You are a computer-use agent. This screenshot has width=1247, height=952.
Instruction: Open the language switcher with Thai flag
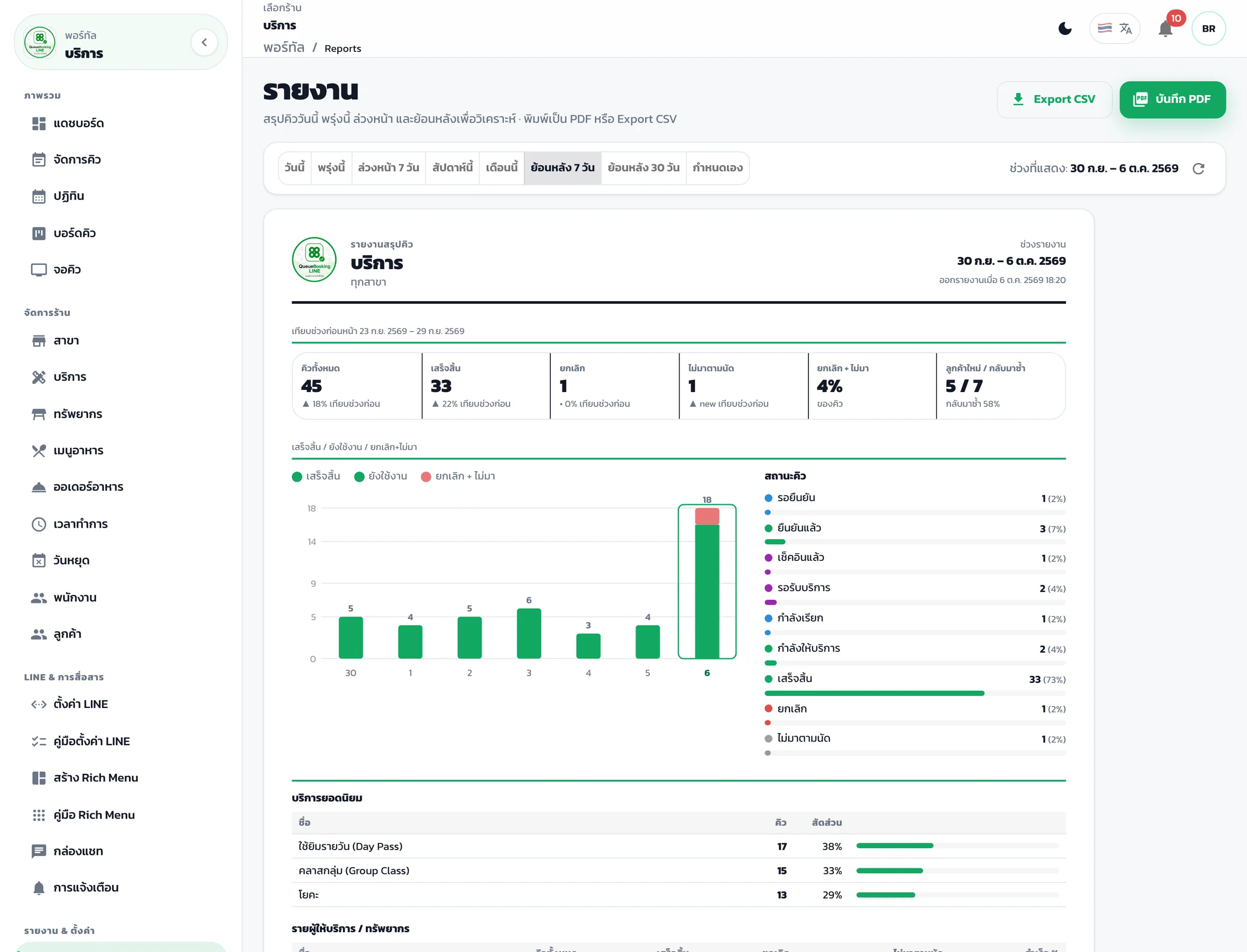(1115, 29)
